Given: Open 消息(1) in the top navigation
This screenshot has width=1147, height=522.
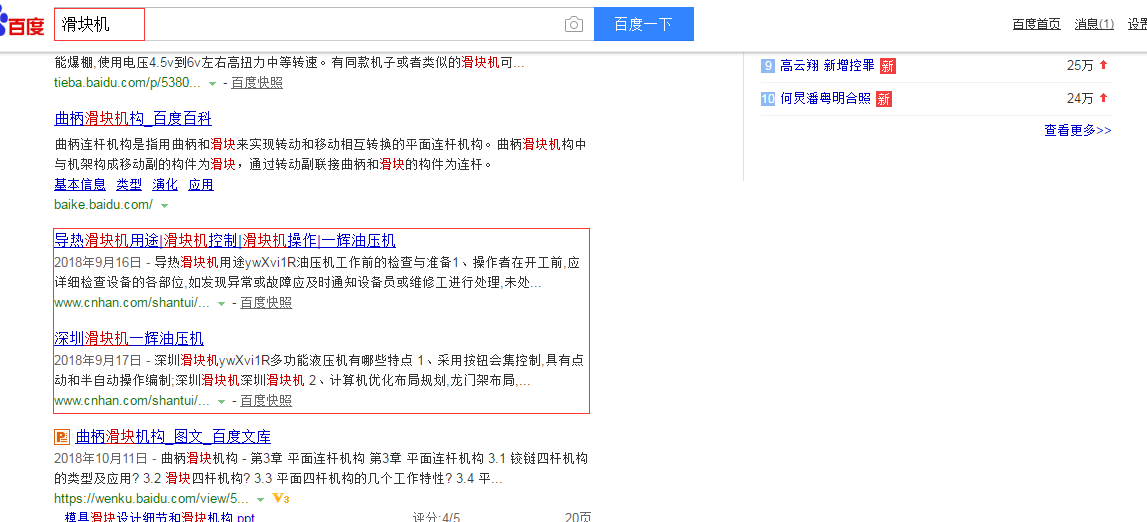Looking at the screenshot, I should pyautogui.click(x=1094, y=24).
